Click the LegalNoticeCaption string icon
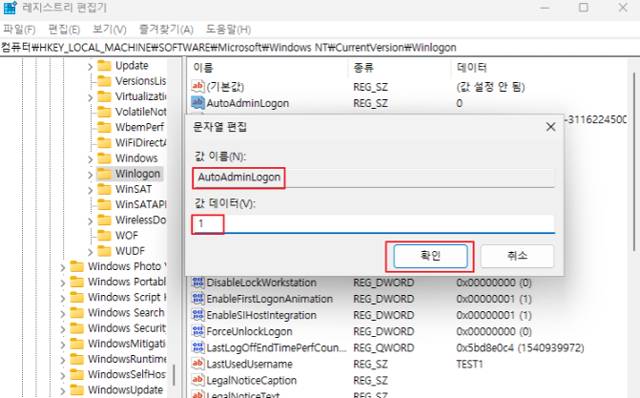Image resolution: width=640 pixels, height=398 pixels. (198, 380)
